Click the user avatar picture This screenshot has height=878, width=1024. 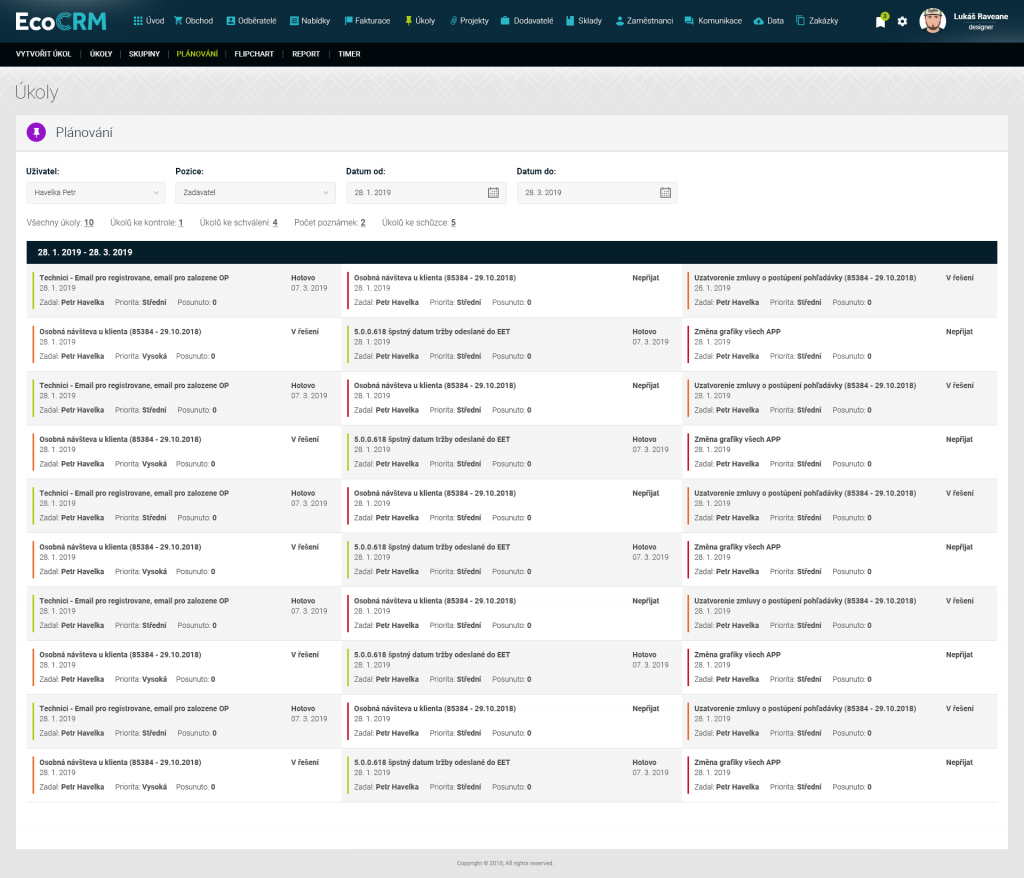[932, 21]
